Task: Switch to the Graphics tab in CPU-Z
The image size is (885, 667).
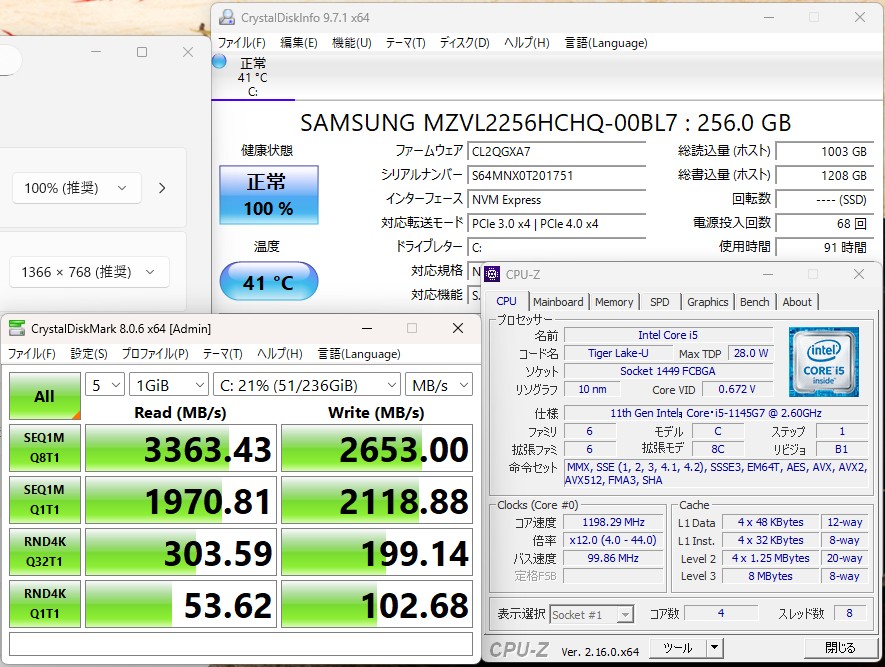Action: coord(707,302)
